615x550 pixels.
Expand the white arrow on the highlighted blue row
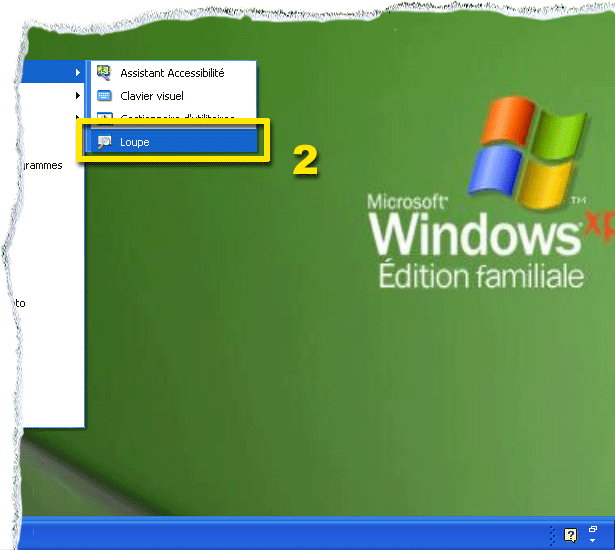[78, 73]
